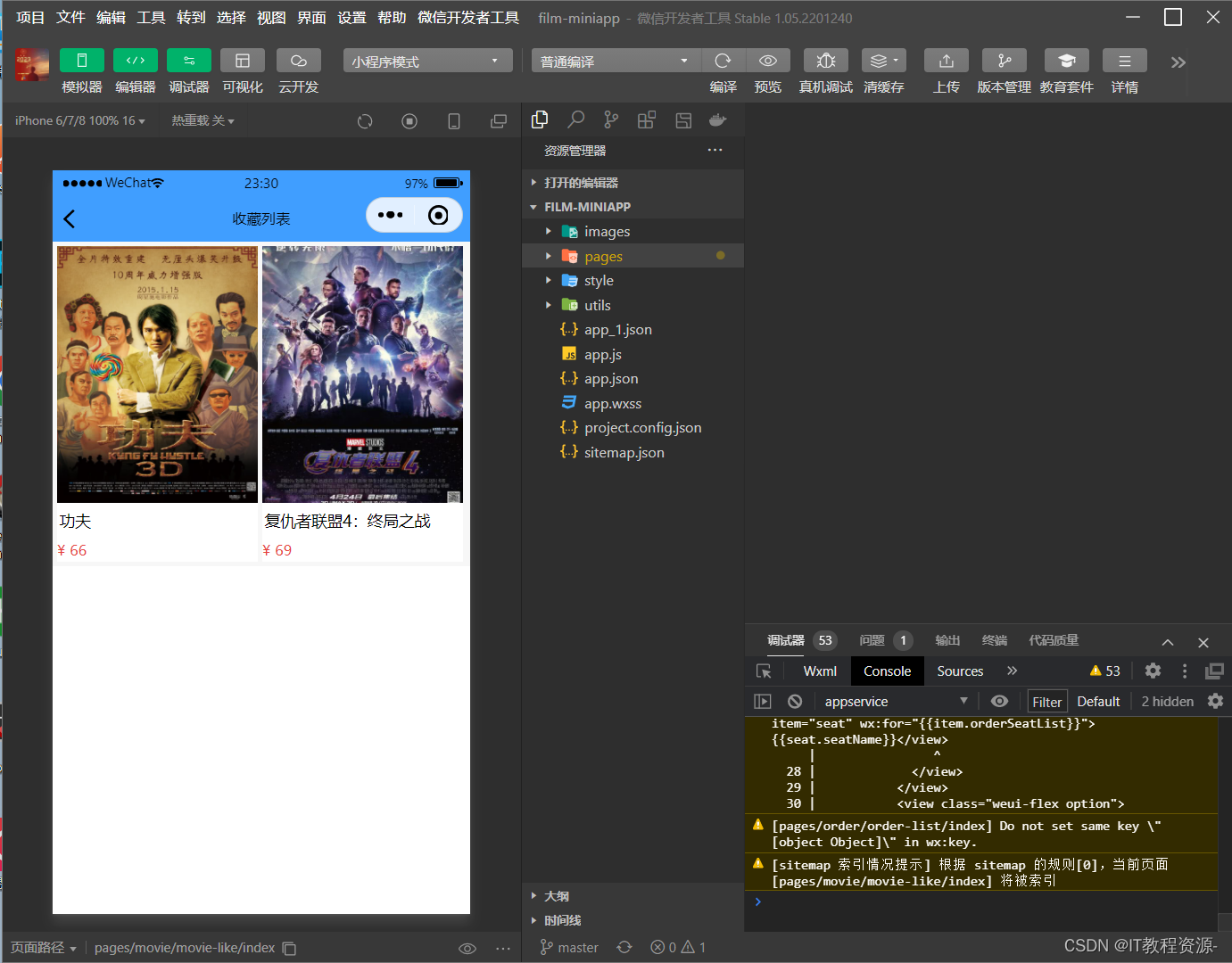Open the Docker whale icon
The image size is (1232, 963).
pos(718,119)
